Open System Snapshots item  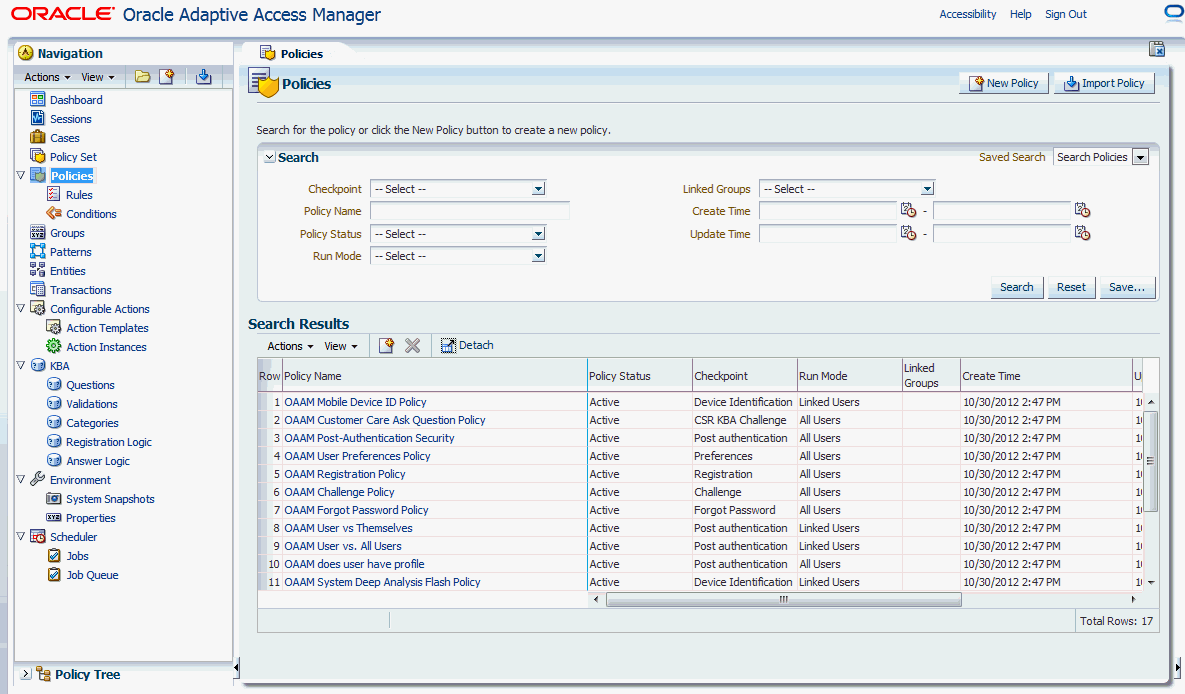click(x=110, y=499)
